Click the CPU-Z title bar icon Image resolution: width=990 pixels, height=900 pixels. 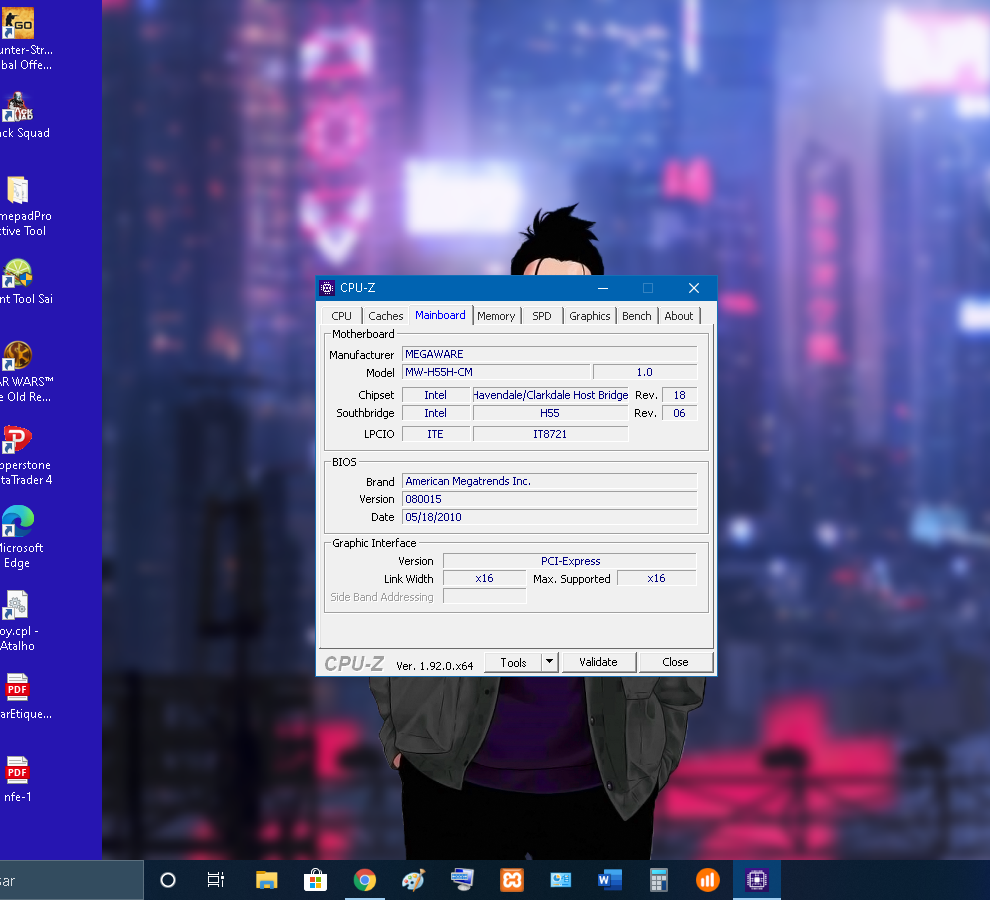(327, 288)
